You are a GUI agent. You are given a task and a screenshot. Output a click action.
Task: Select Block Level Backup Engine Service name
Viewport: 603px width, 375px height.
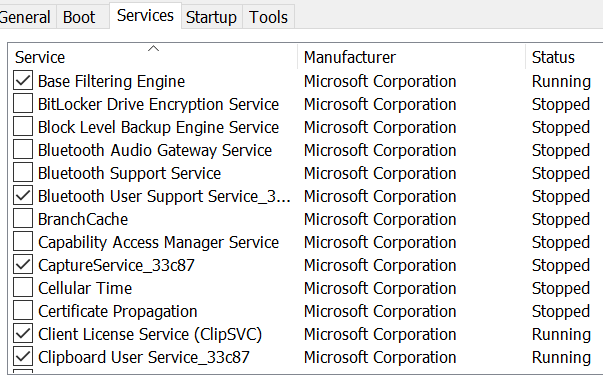tap(158, 128)
